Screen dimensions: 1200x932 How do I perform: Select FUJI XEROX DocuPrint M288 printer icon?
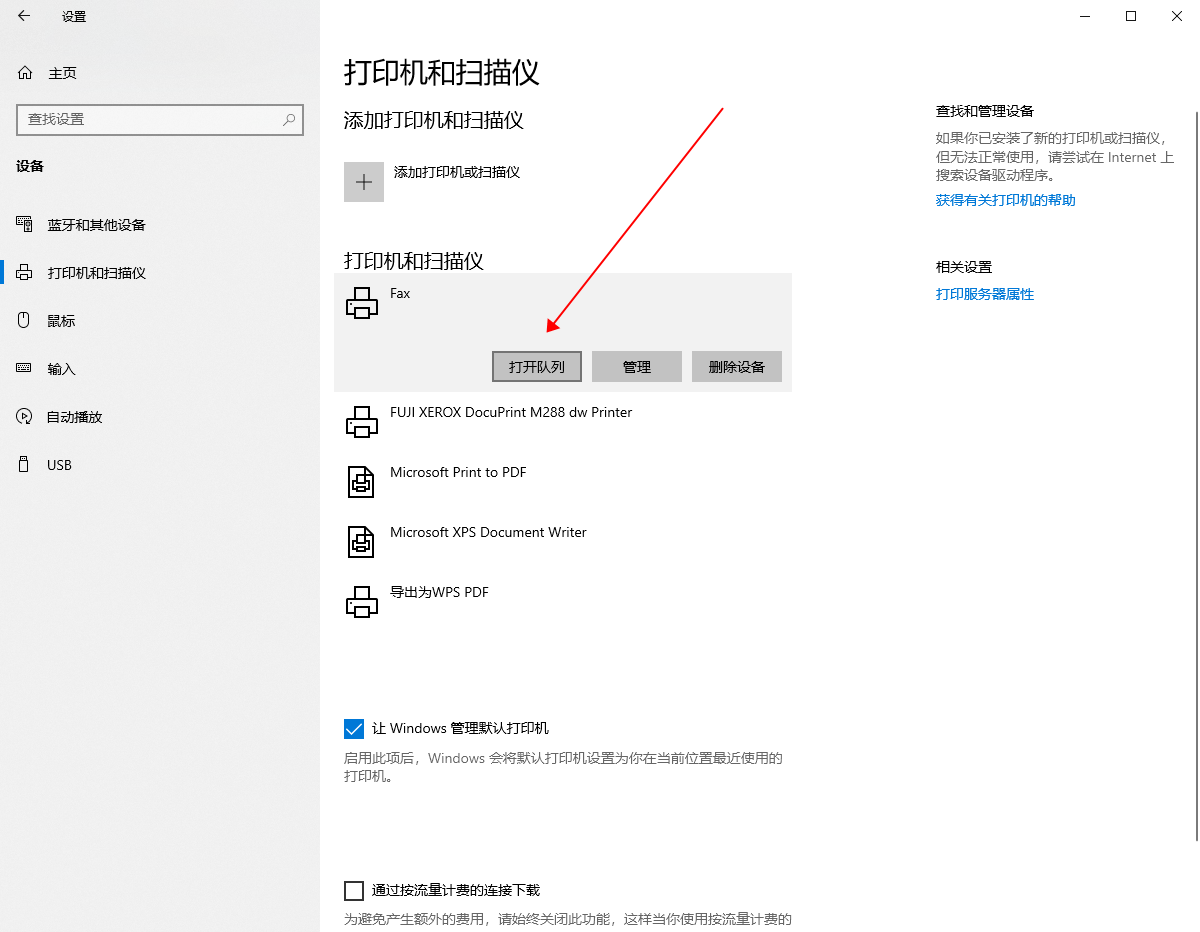tap(362, 421)
